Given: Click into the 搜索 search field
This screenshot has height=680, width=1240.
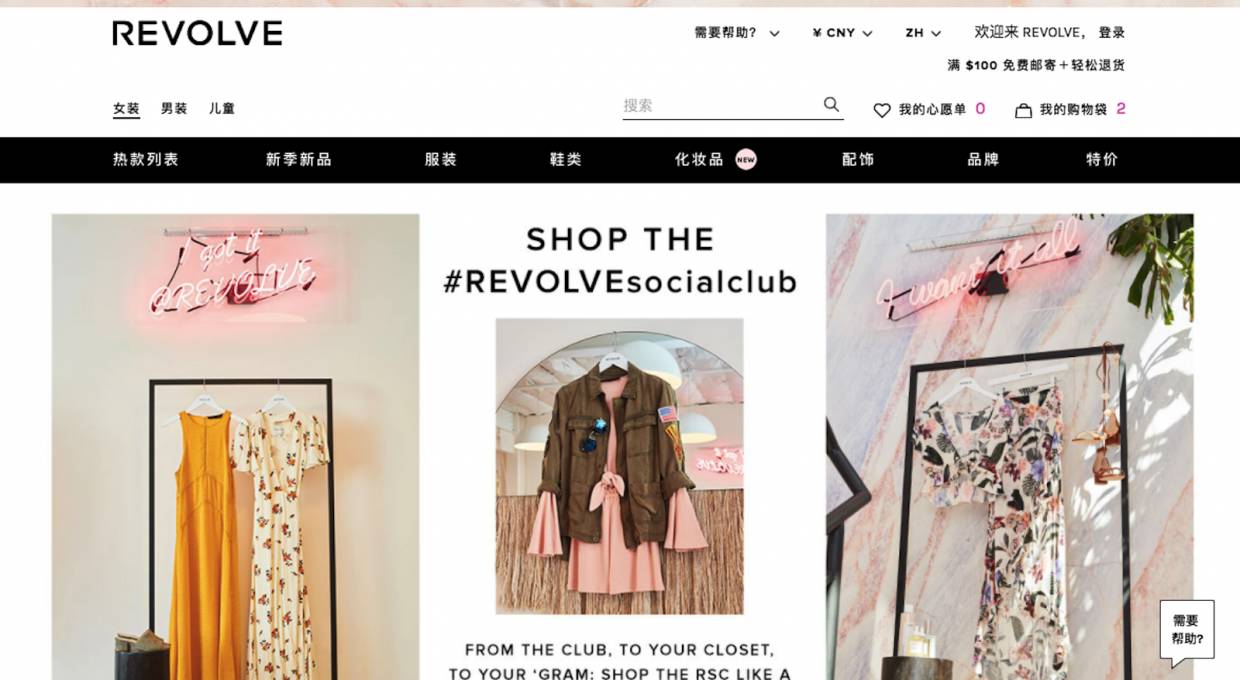Looking at the screenshot, I should (720, 105).
